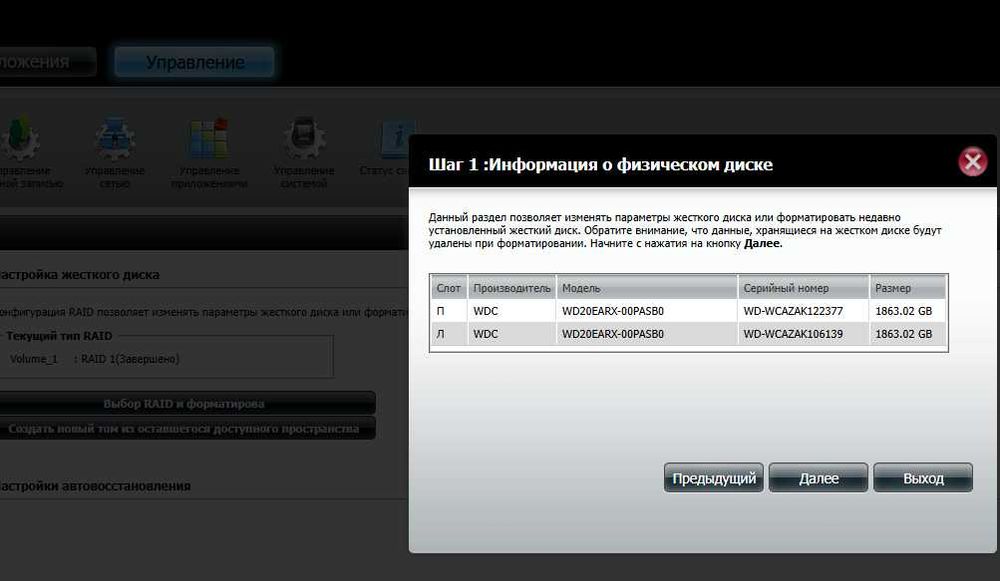Select serial number WD-WCAZAK122377
This screenshot has height=581, width=1000.
click(x=793, y=311)
